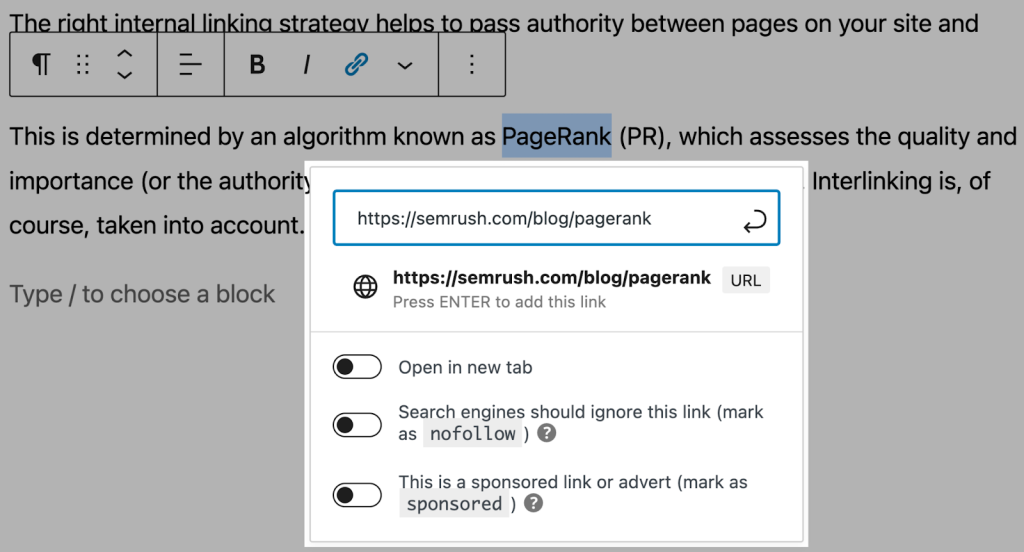Enable the Open in new tab toggle
This screenshot has width=1024, height=552.
[x=357, y=367]
